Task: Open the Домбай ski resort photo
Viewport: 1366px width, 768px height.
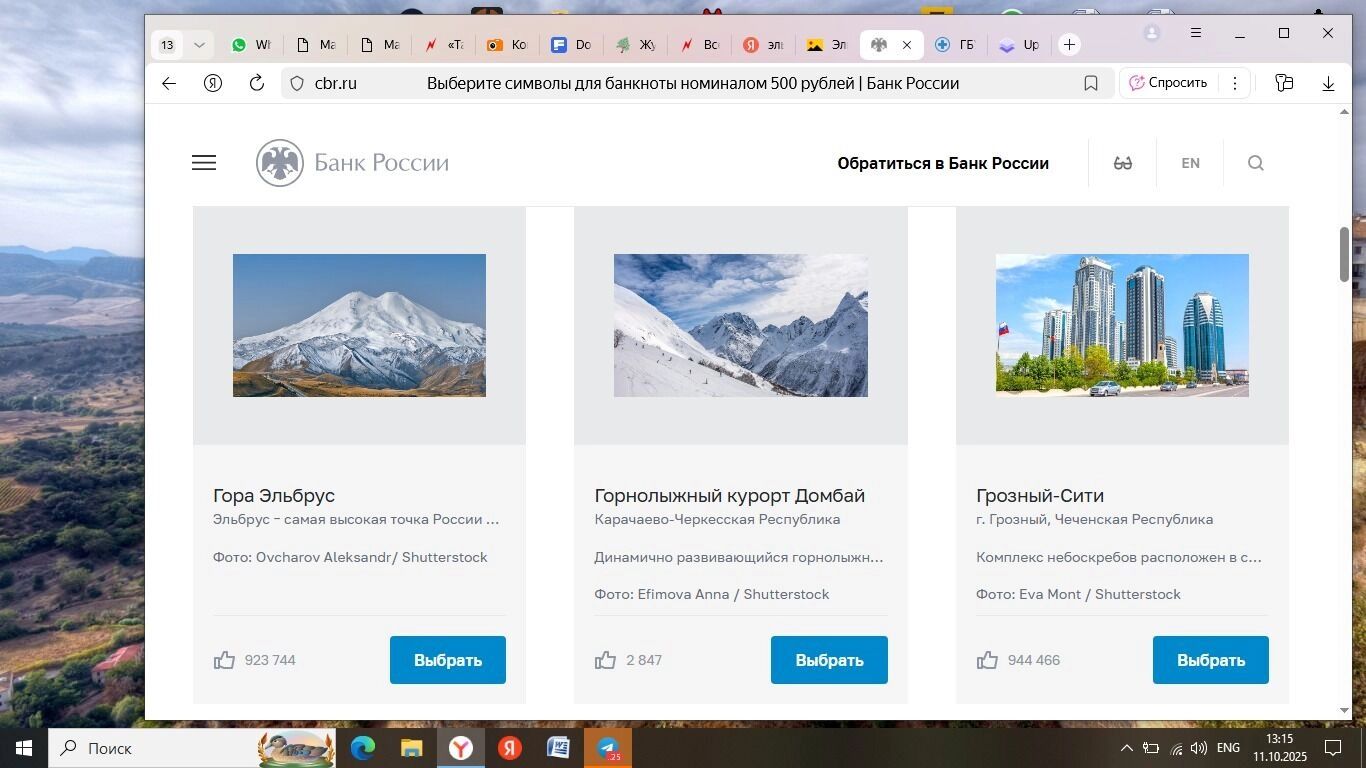Action: 740,325
